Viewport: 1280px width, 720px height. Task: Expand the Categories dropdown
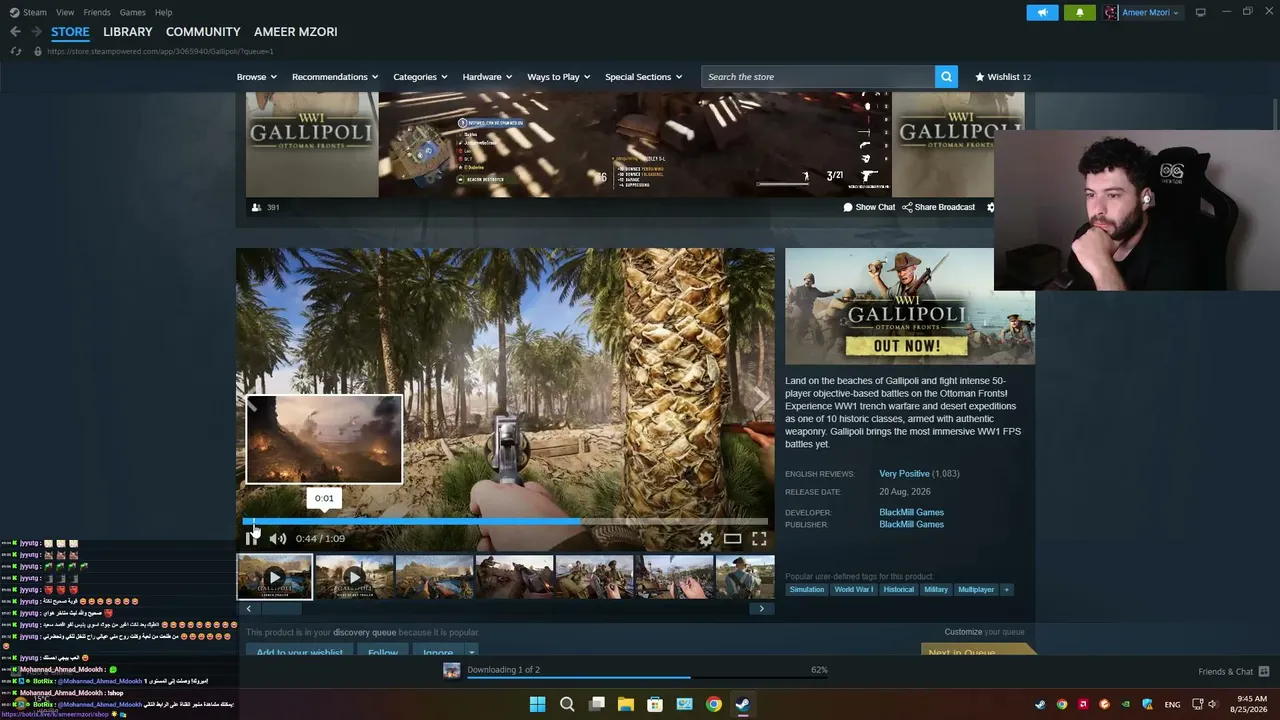click(420, 77)
